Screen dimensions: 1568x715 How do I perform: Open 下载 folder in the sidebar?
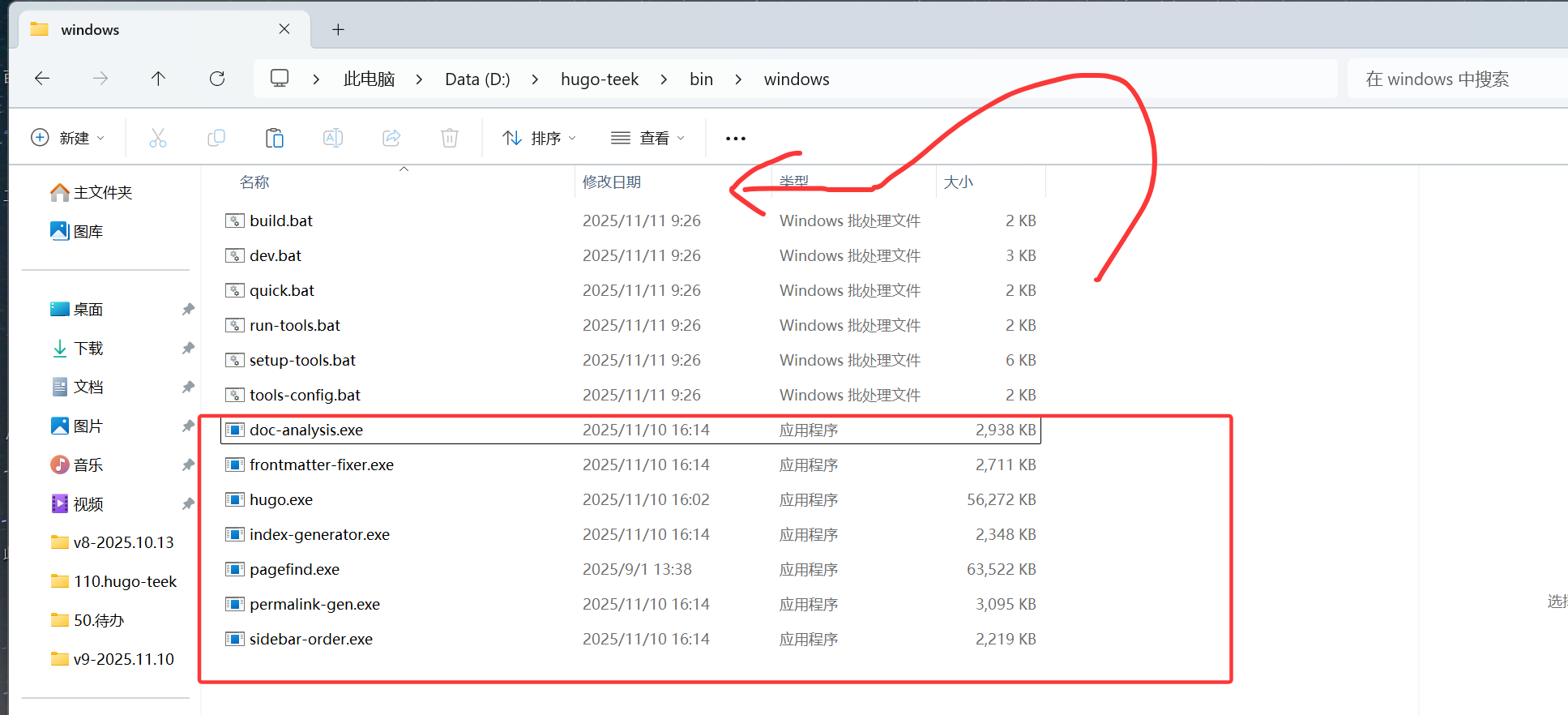point(88,349)
